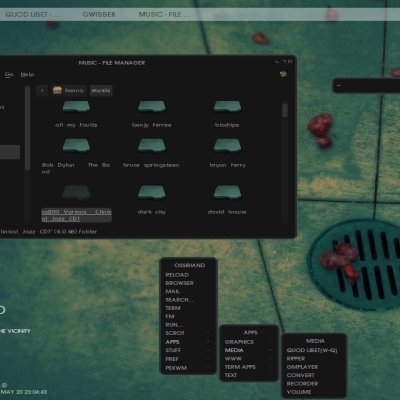Screen dimensions: 400x400
Task: Expand the WWW submenu in Apps
Action: click(x=249, y=359)
